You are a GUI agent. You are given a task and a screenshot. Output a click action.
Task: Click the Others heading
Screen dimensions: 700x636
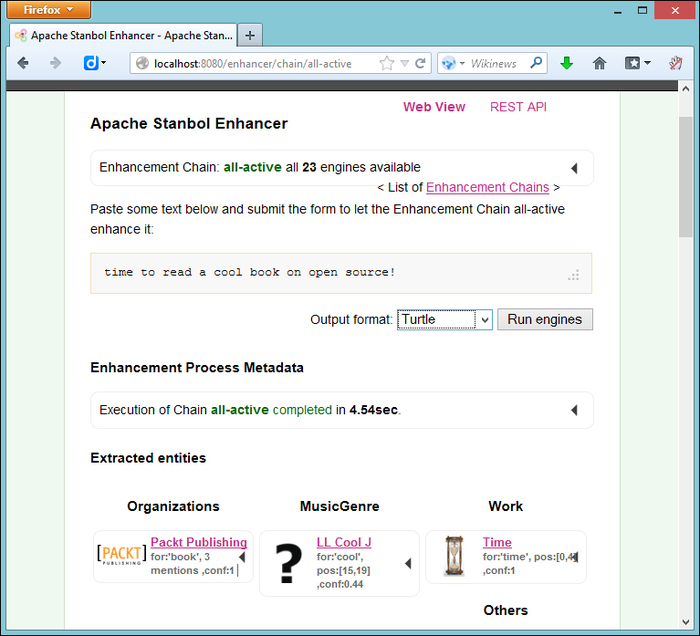[505, 610]
